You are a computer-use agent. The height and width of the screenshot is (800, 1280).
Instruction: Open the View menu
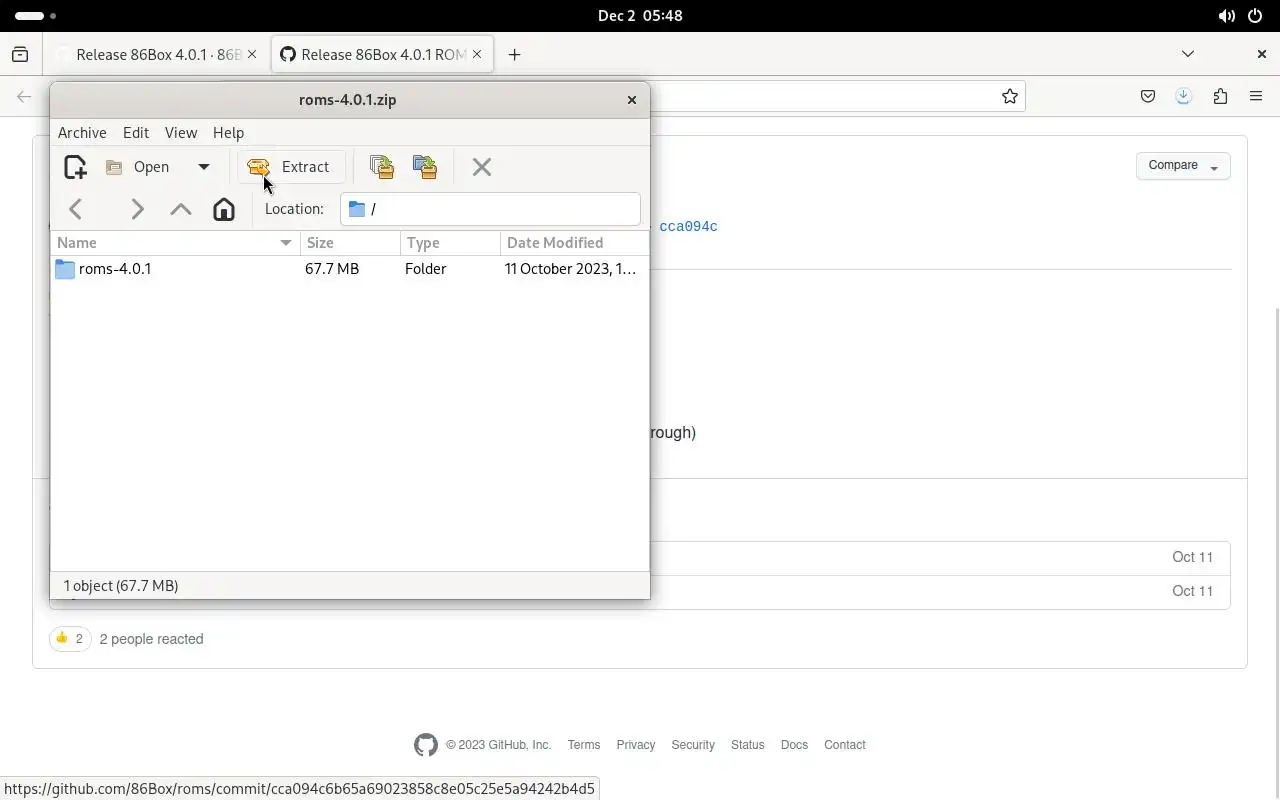[x=181, y=132]
